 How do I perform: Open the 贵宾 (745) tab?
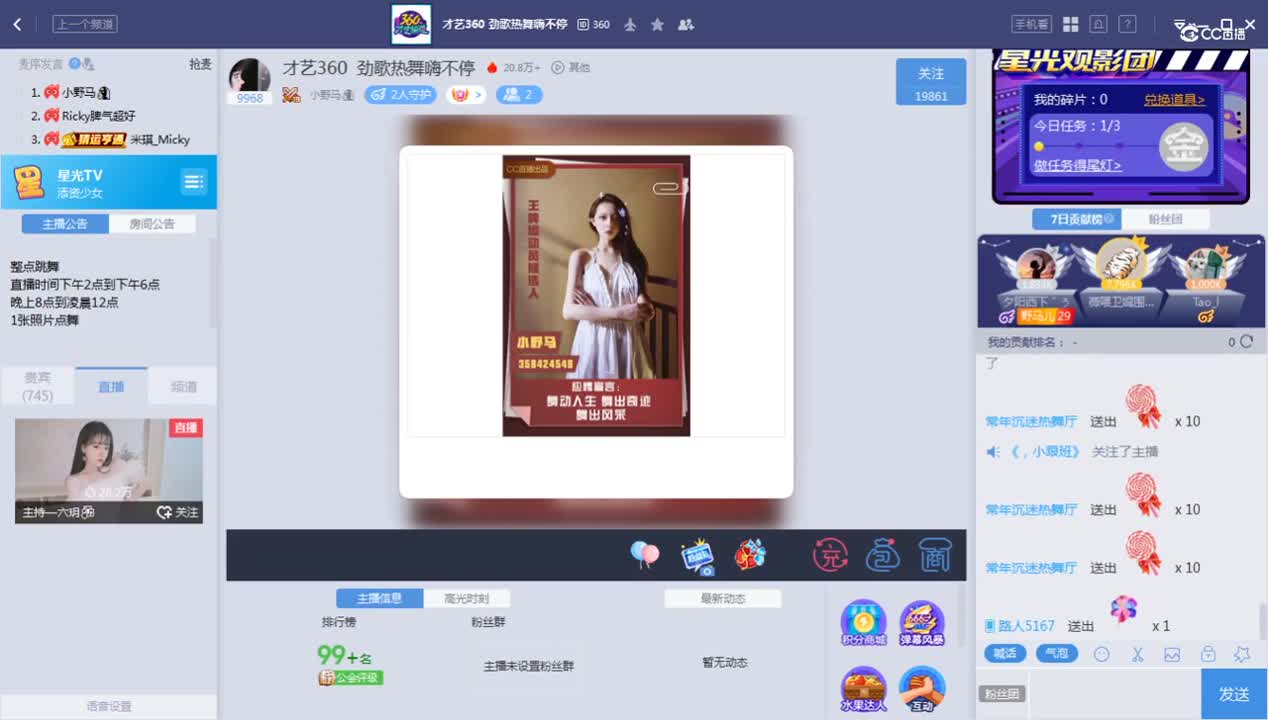pos(38,386)
